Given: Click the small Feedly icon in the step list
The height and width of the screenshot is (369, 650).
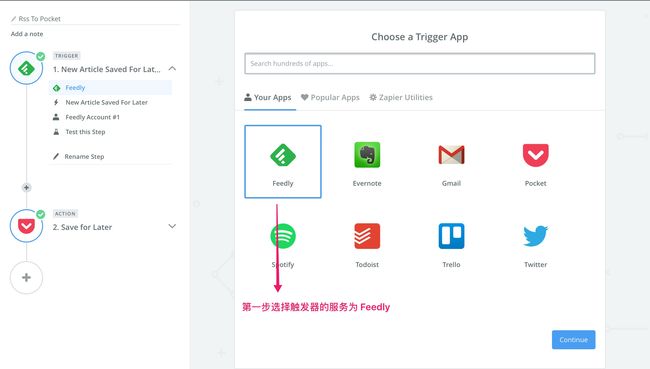Looking at the screenshot, I should (57, 88).
